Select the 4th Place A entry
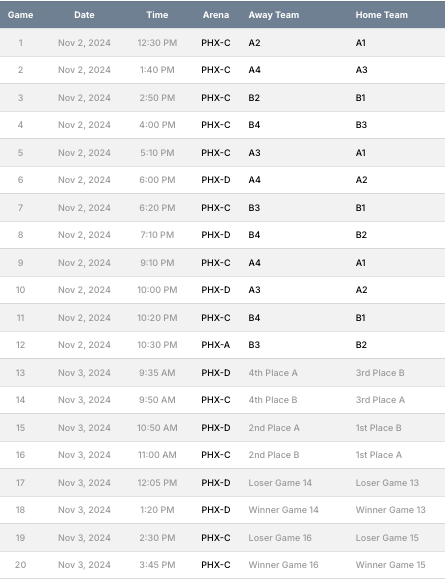The width and height of the screenshot is (445, 580). [x=273, y=373]
